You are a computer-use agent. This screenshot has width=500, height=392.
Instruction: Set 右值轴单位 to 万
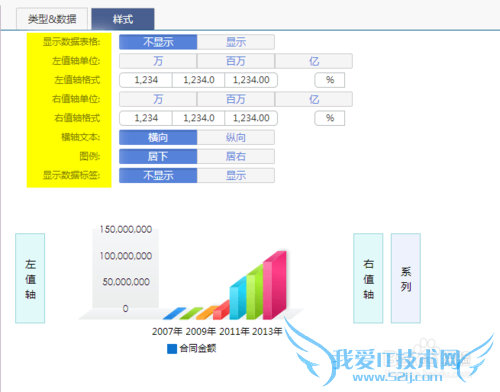tap(158, 99)
